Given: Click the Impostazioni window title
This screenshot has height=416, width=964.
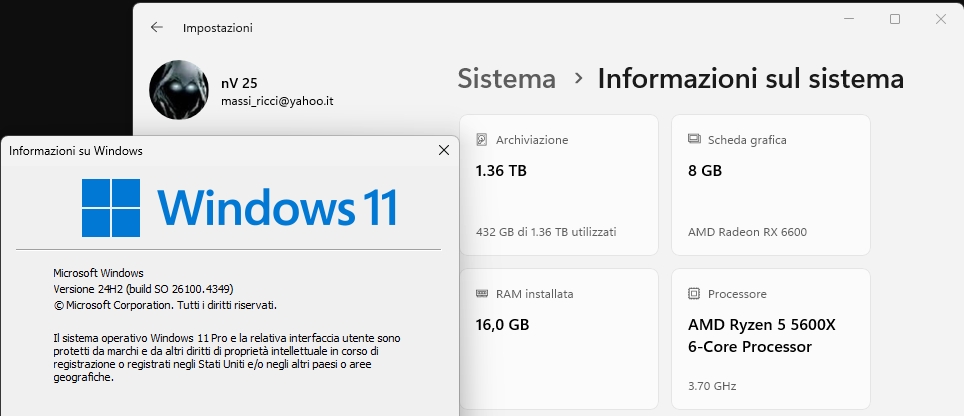Looking at the screenshot, I should coord(218,28).
